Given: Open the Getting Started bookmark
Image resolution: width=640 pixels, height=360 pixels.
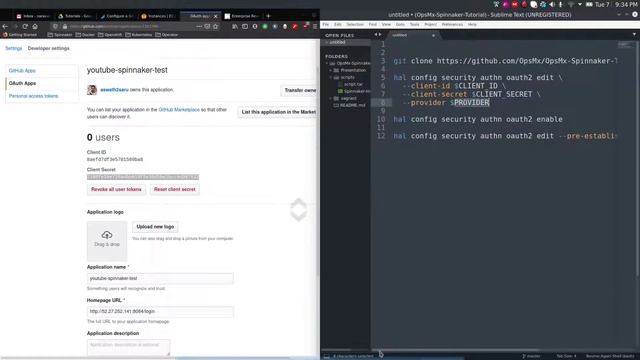Looking at the screenshot, I should 20,35.
